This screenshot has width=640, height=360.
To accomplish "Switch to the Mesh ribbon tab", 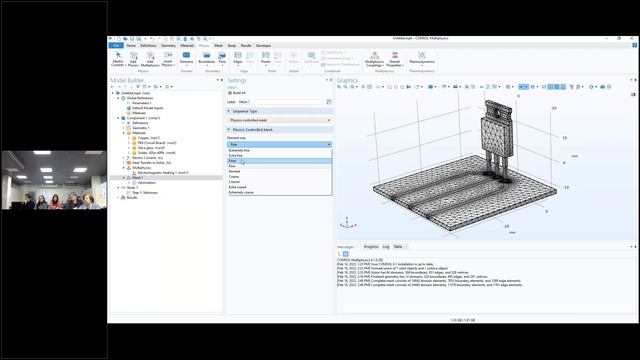I will pyautogui.click(x=219, y=45).
